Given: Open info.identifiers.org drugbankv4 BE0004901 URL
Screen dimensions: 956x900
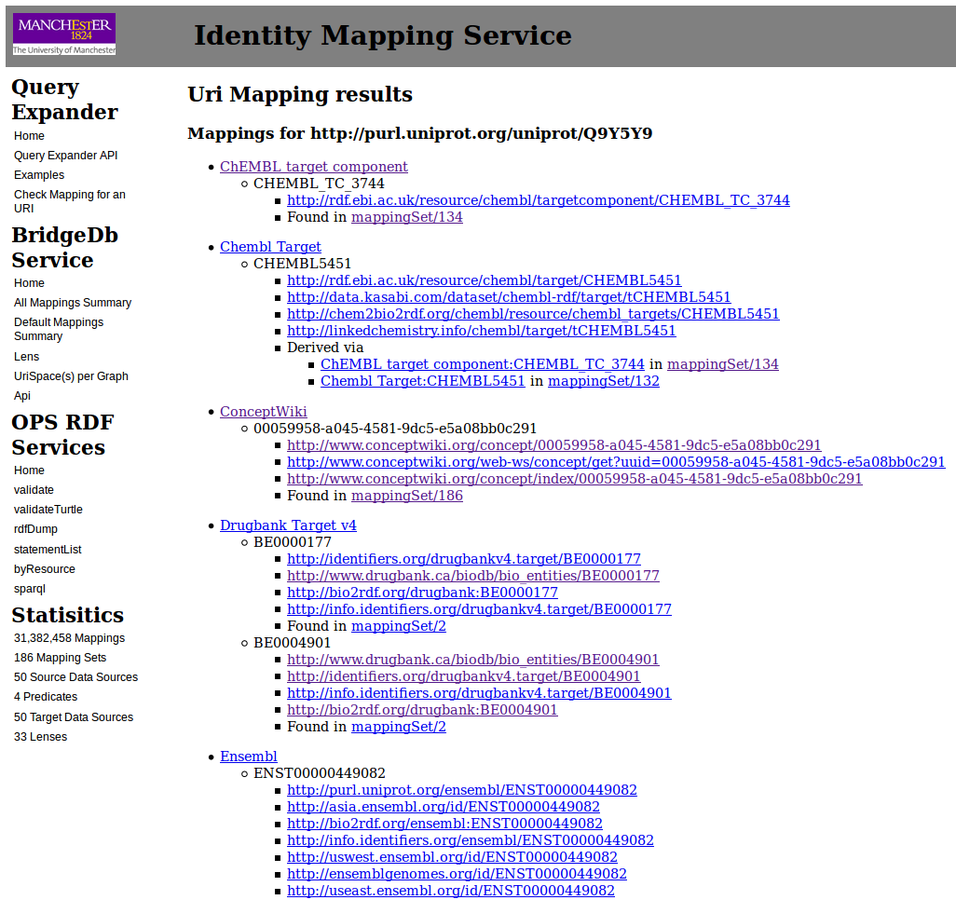Looking at the screenshot, I should (479, 693).
